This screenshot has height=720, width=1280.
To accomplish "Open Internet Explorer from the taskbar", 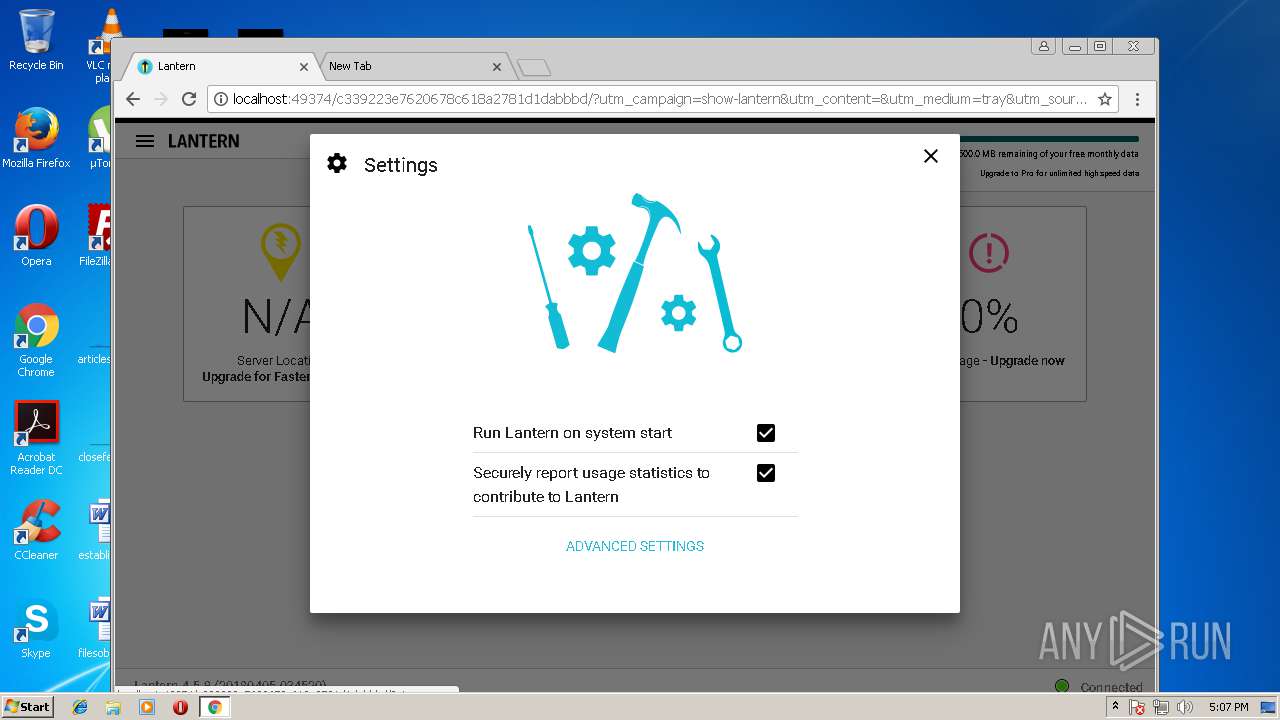I will [x=80, y=707].
